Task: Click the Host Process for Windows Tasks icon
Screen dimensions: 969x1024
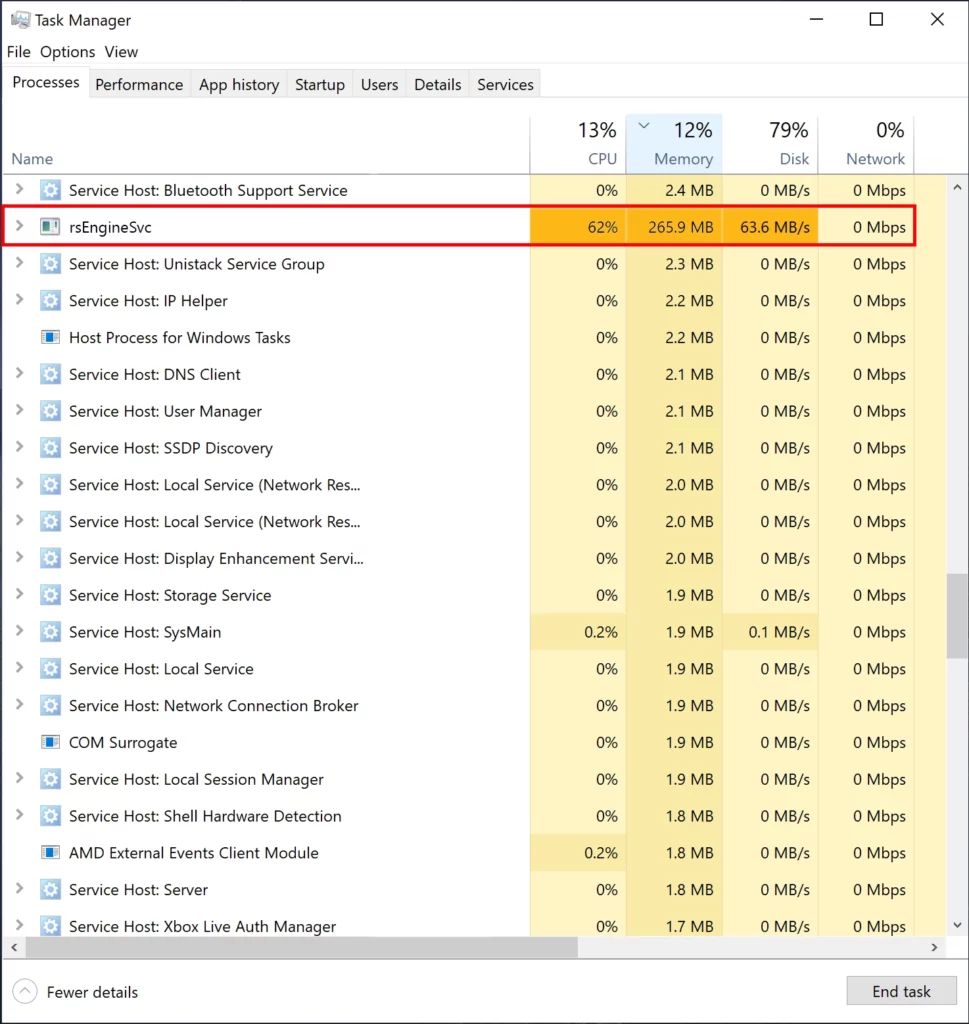Action: click(x=50, y=337)
